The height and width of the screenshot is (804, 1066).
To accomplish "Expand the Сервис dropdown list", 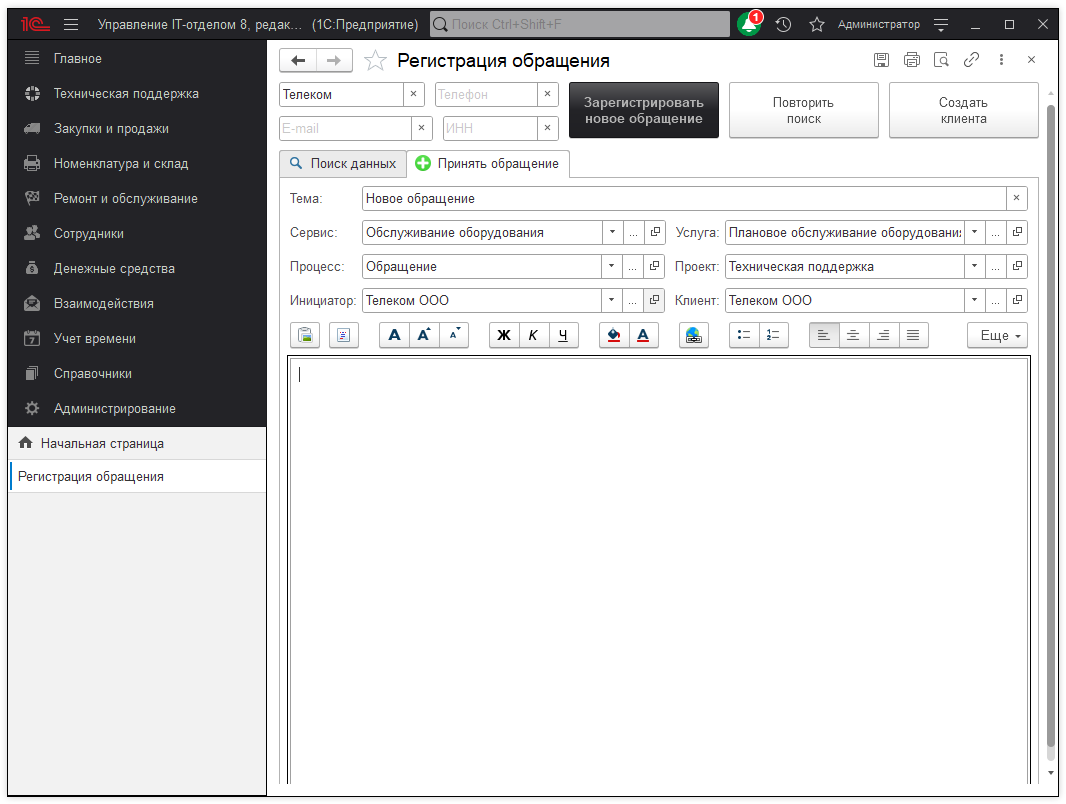I will 612,233.
